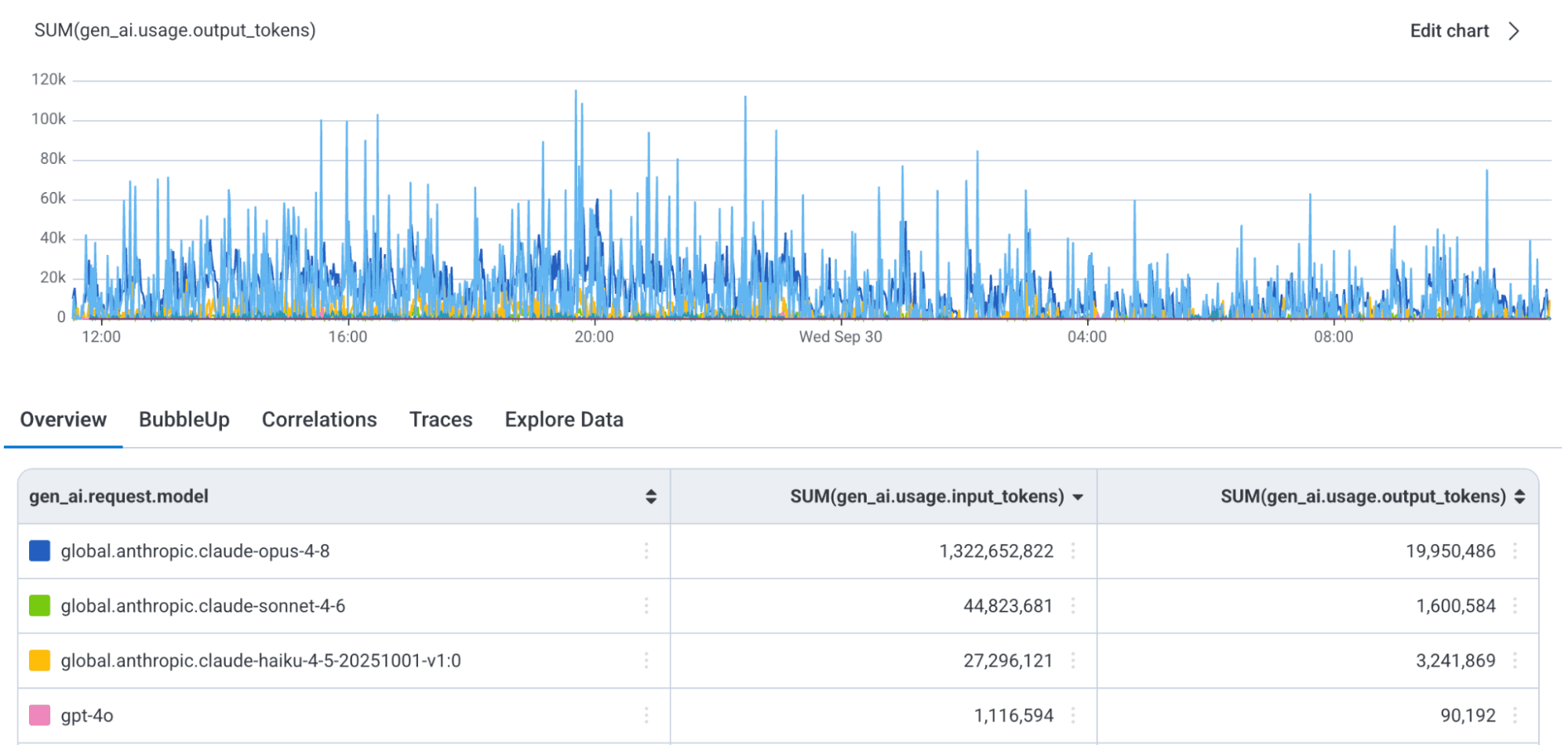Select the gpt-4o row label
The width and height of the screenshot is (1568, 745).
[x=87, y=716]
